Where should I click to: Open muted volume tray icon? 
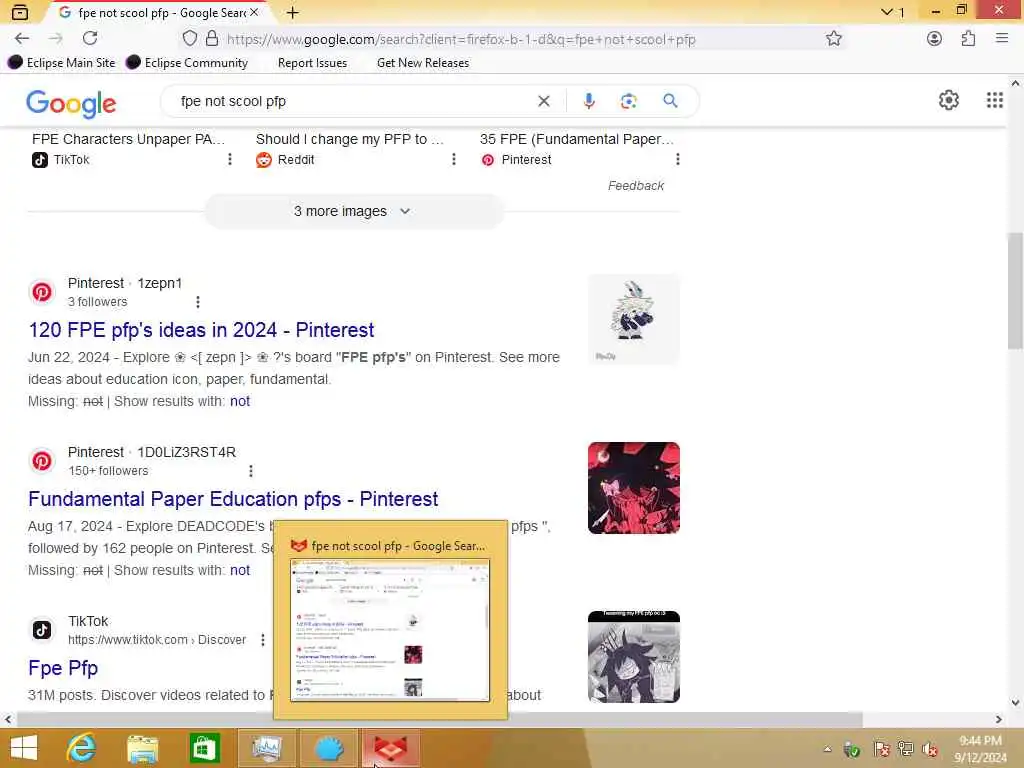pyautogui.click(x=930, y=749)
